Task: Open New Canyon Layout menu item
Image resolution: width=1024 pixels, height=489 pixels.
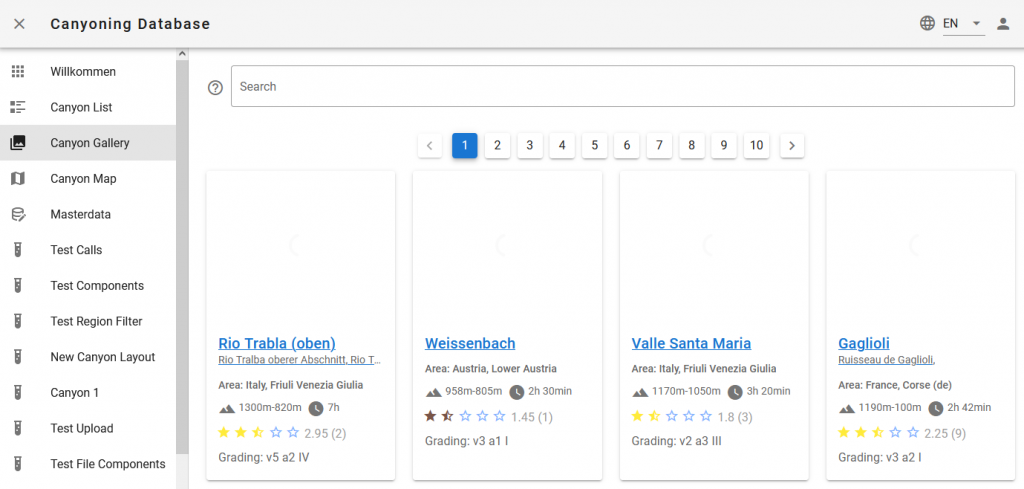Action: click(x=102, y=357)
